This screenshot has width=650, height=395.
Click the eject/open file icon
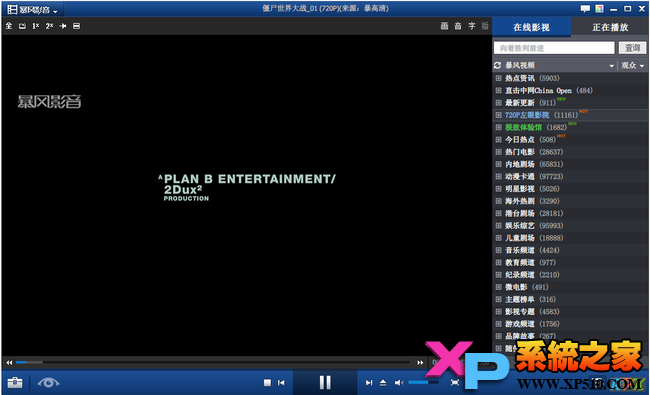click(383, 383)
